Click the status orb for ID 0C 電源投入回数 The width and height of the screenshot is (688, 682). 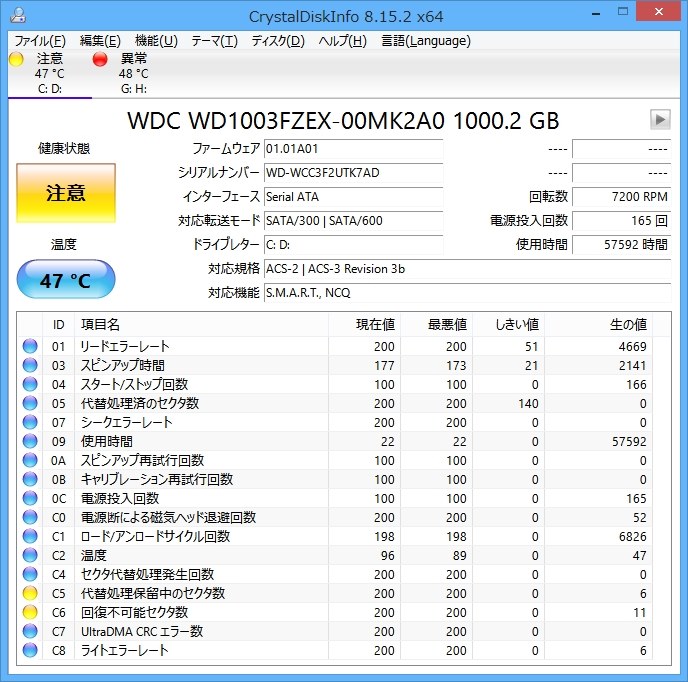30,498
